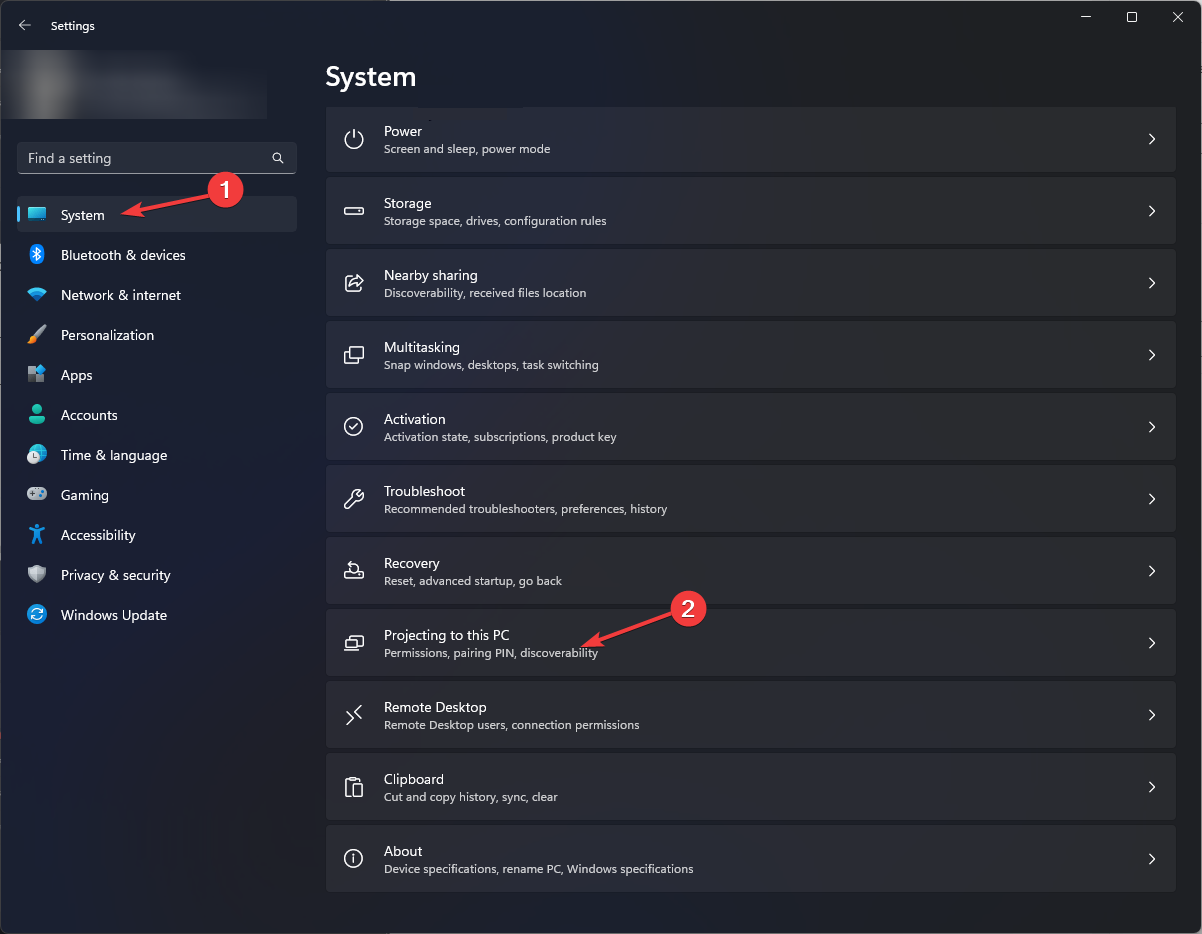The width and height of the screenshot is (1202, 934).
Task: Click the Storage drive icon
Action: [354, 211]
